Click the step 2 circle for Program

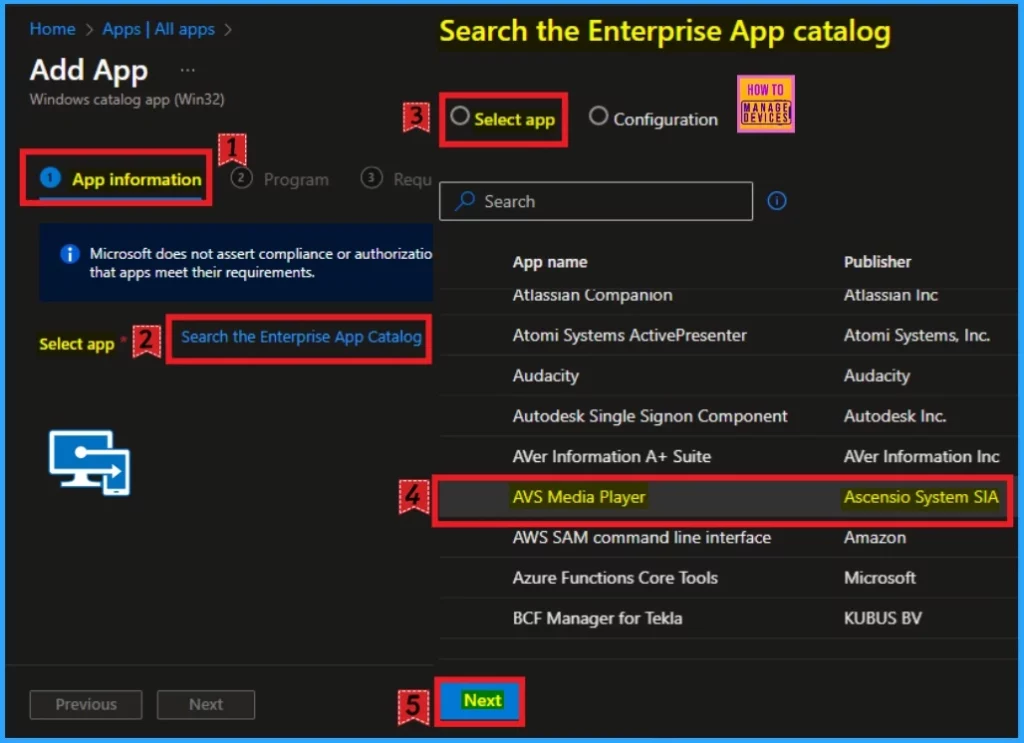pyautogui.click(x=241, y=178)
